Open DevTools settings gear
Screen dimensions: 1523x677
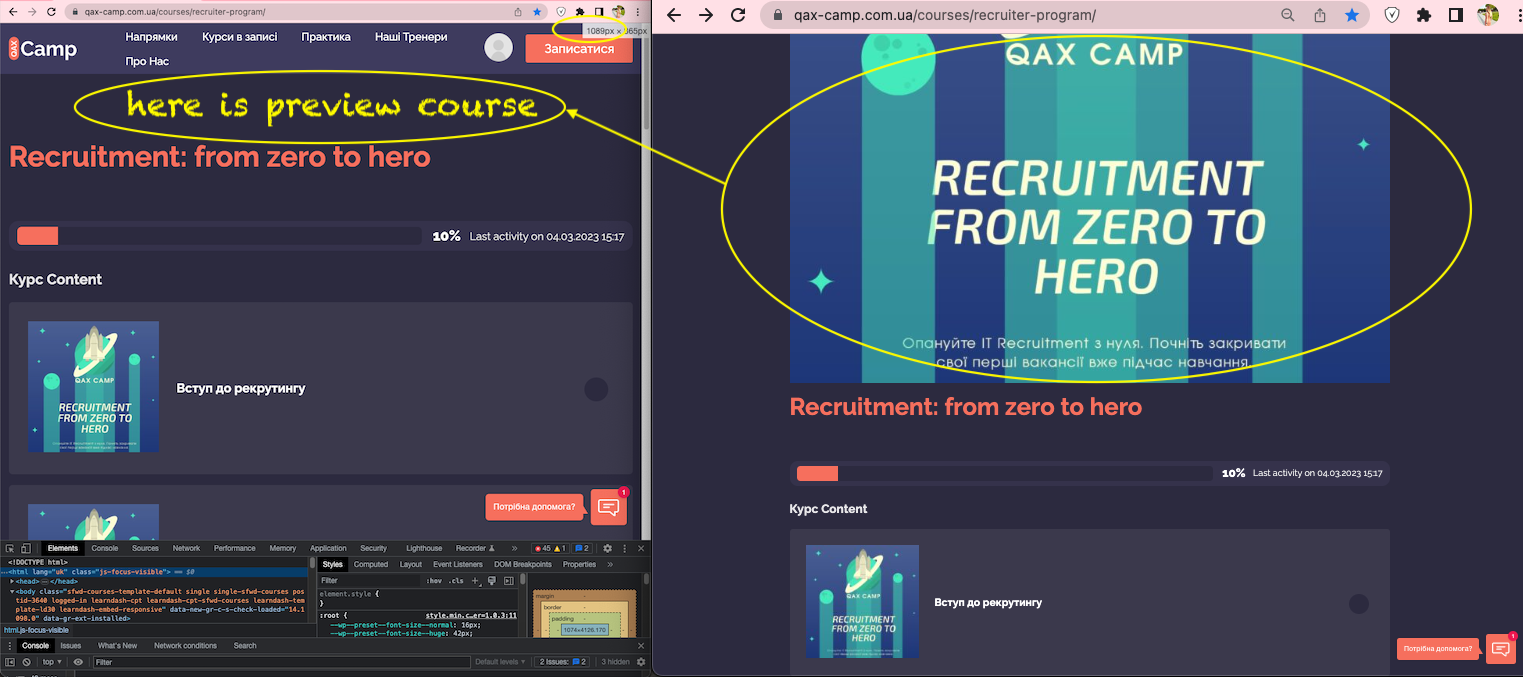click(x=605, y=548)
